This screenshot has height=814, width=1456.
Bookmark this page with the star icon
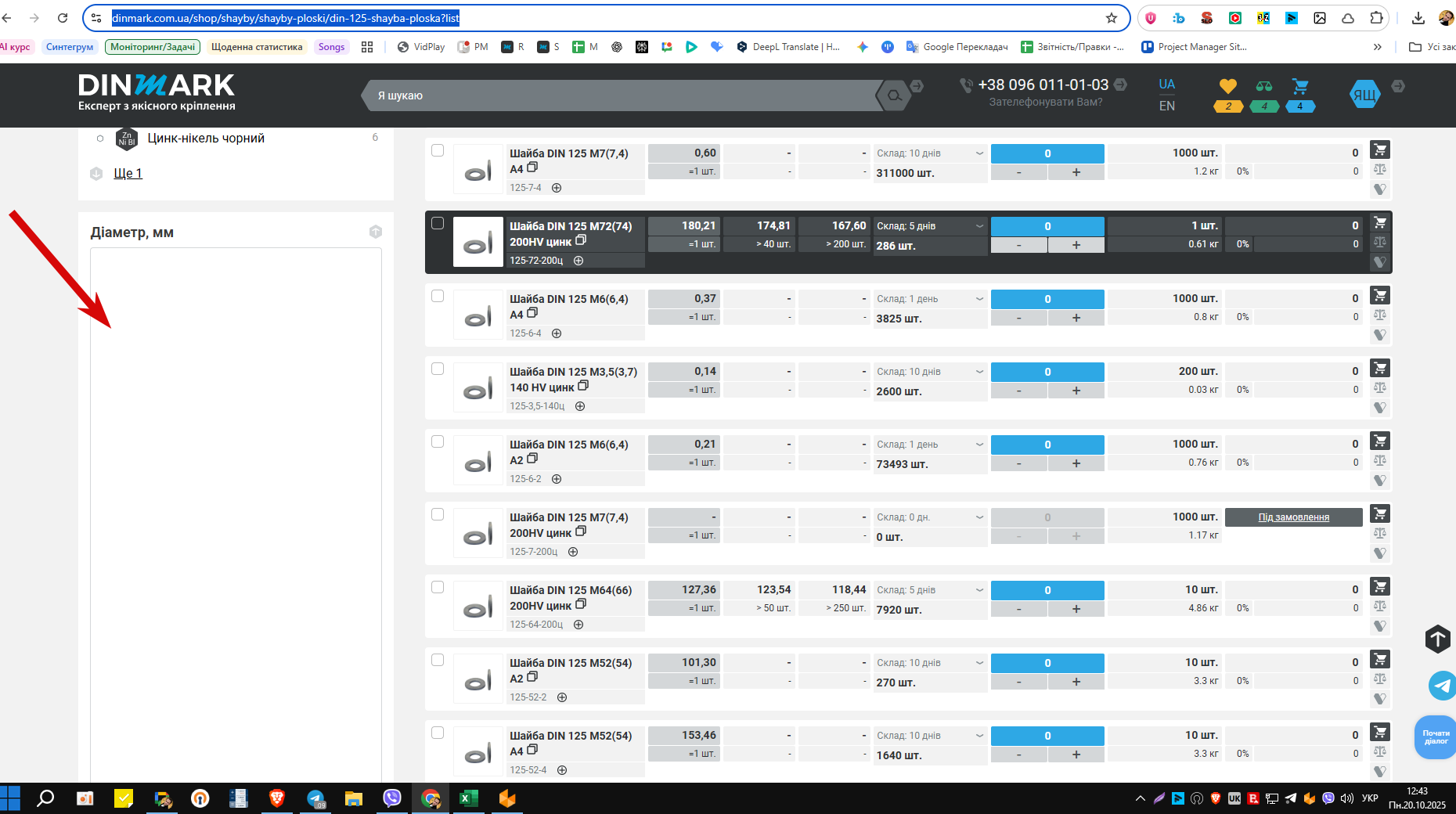pyautogui.click(x=1112, y=18)
